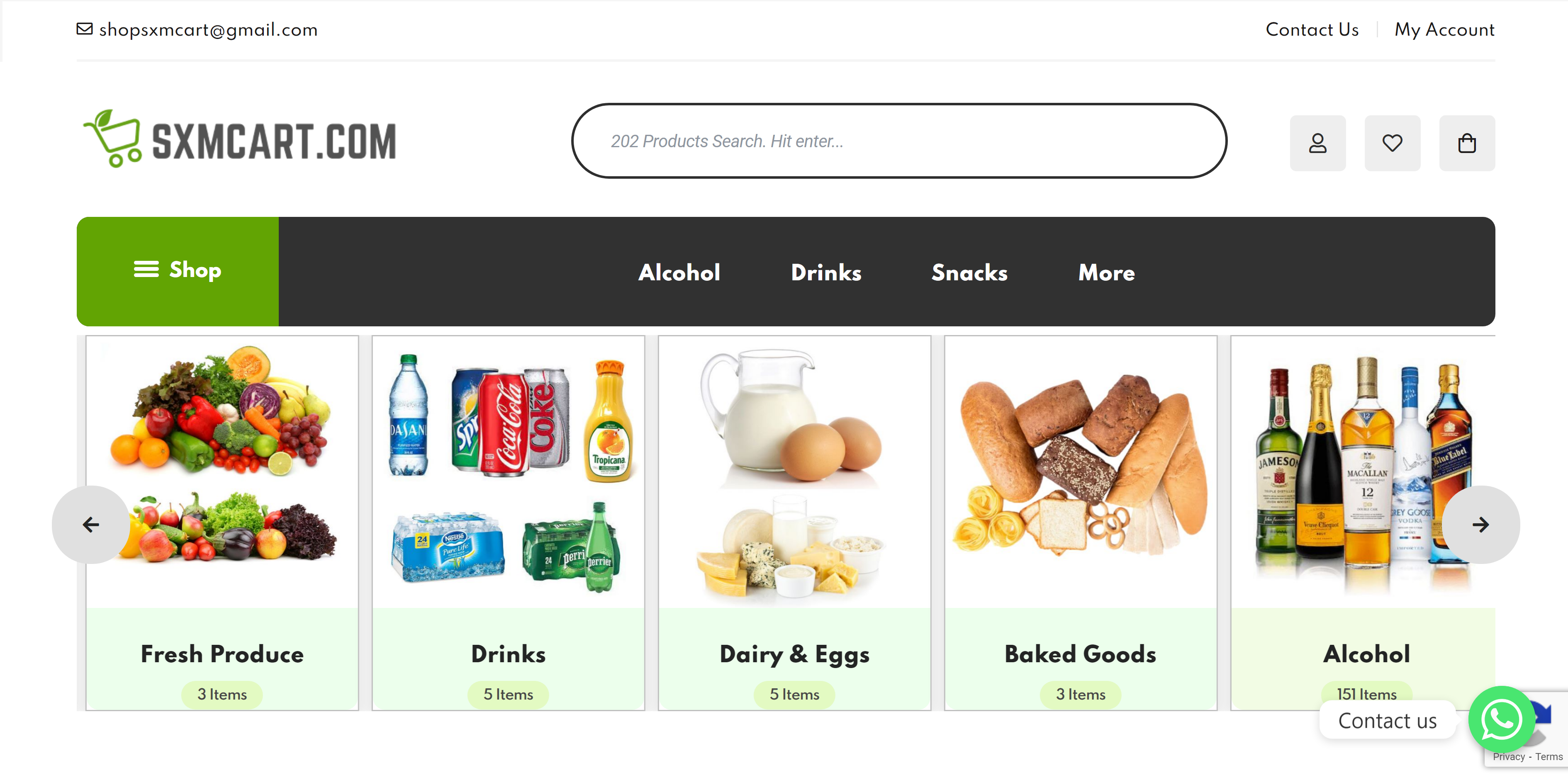Open the Contact Us link
The width and height of the screenshot is (1568, 780).
click(x=1312, y=29)
